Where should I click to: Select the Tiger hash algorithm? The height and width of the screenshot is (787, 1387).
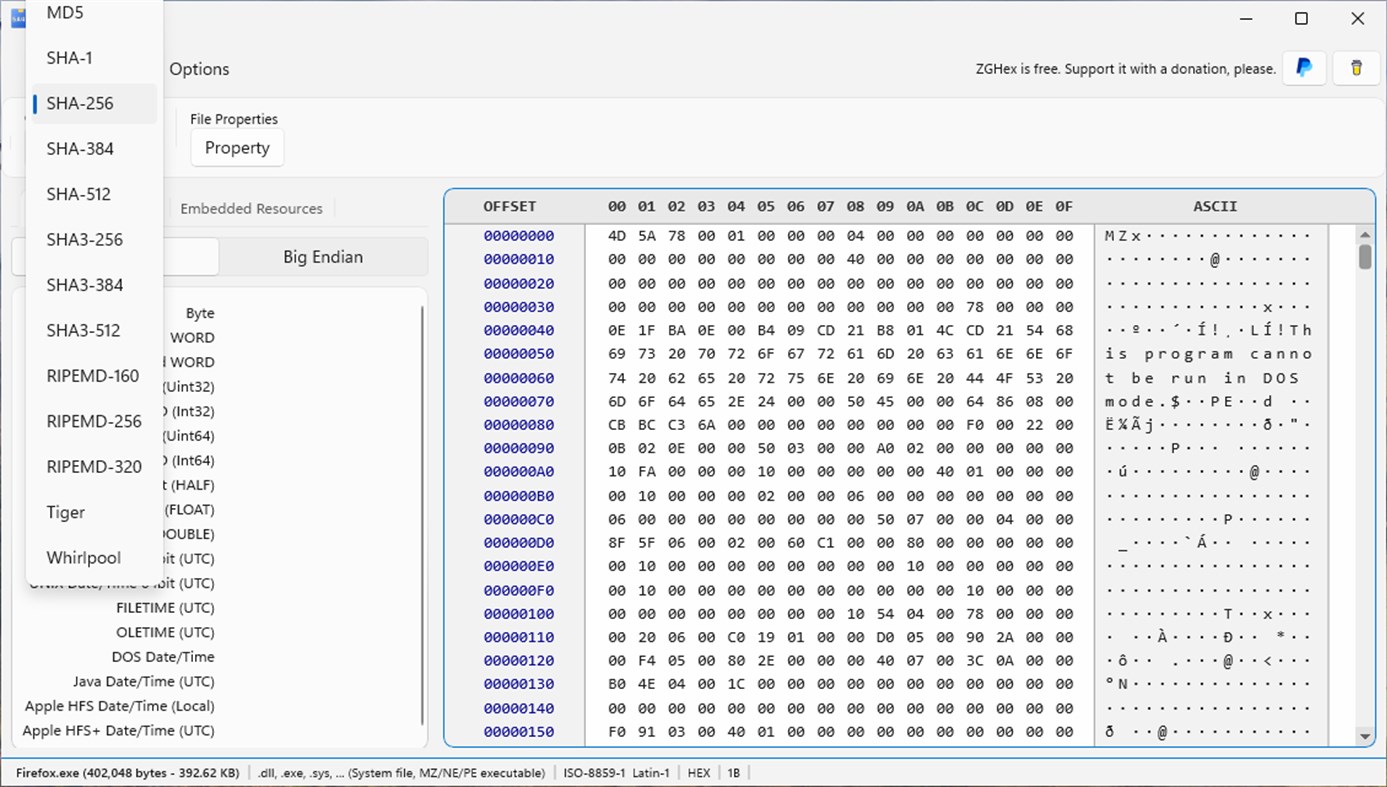coord(94,512)
